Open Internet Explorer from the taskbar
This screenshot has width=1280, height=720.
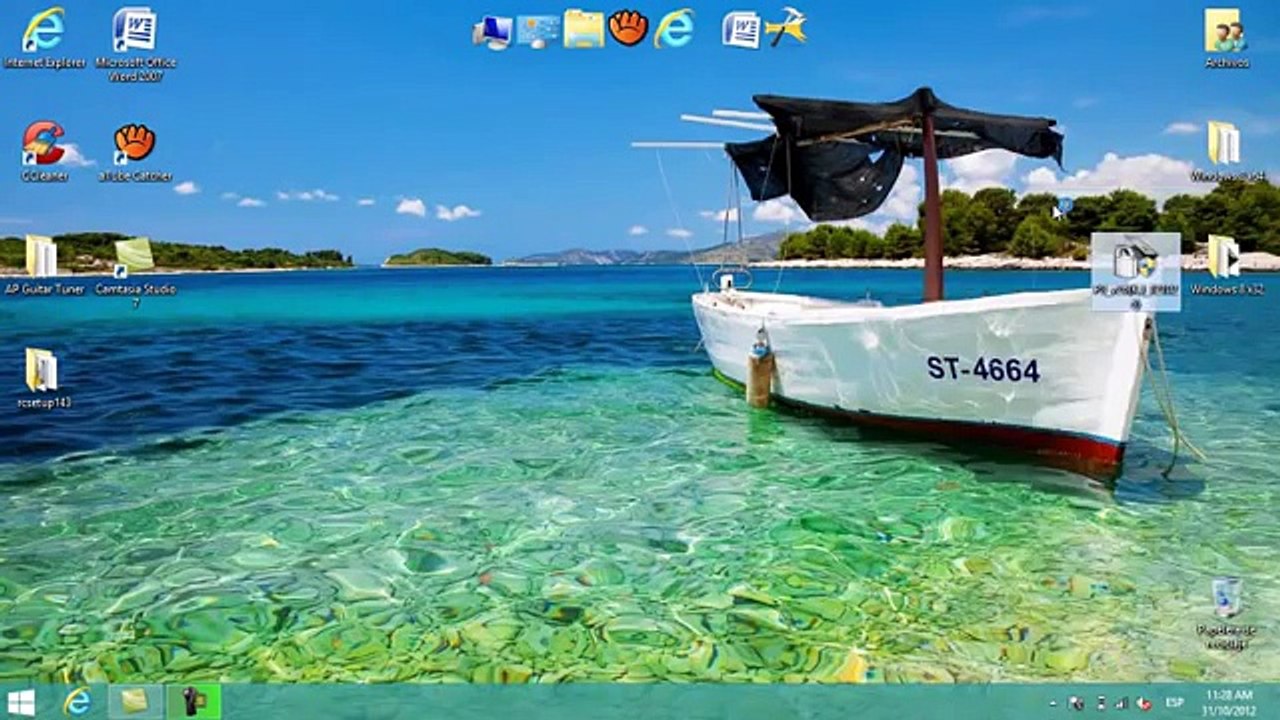click(77, 701)
